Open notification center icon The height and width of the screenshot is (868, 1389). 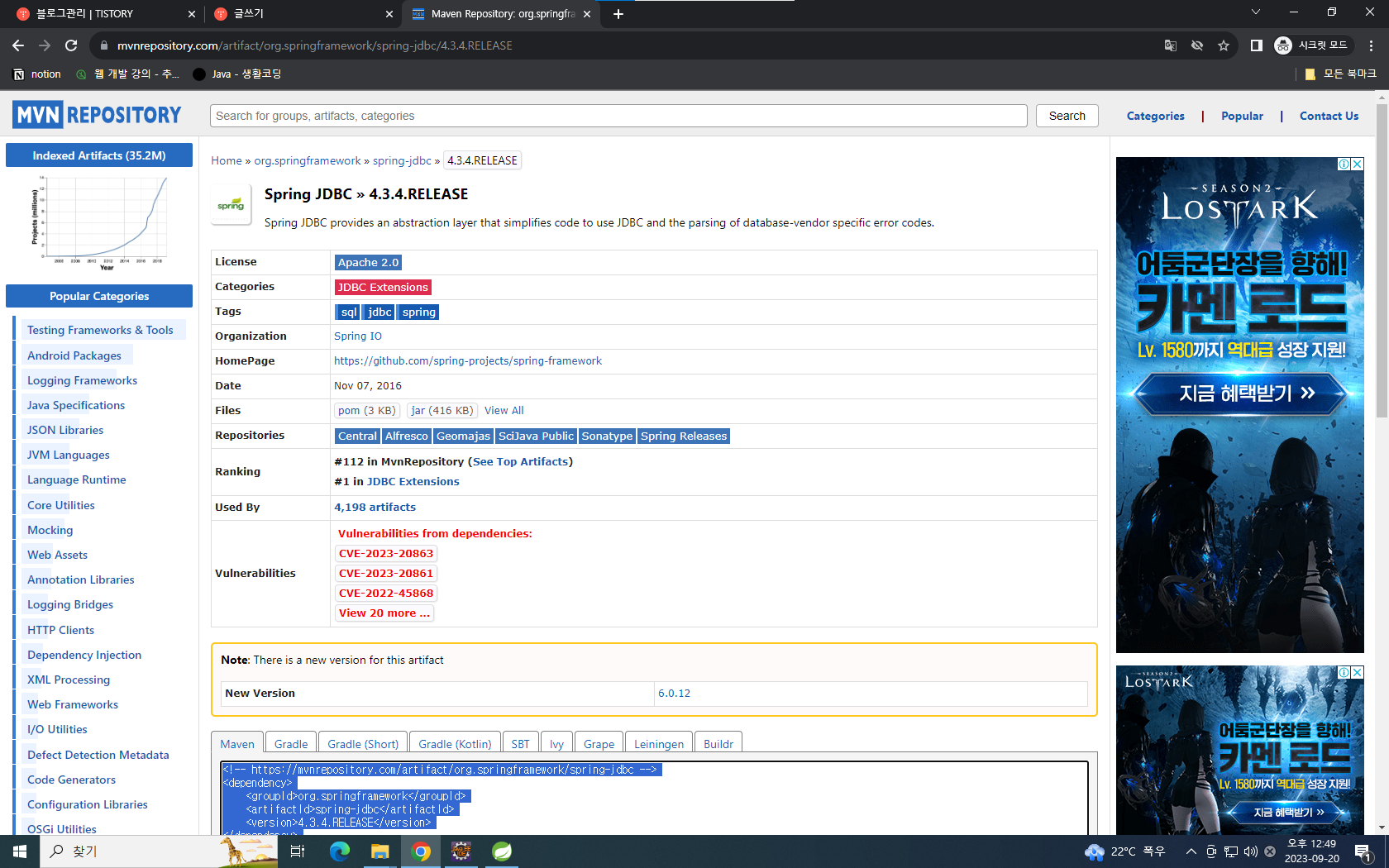[1363, 851]
